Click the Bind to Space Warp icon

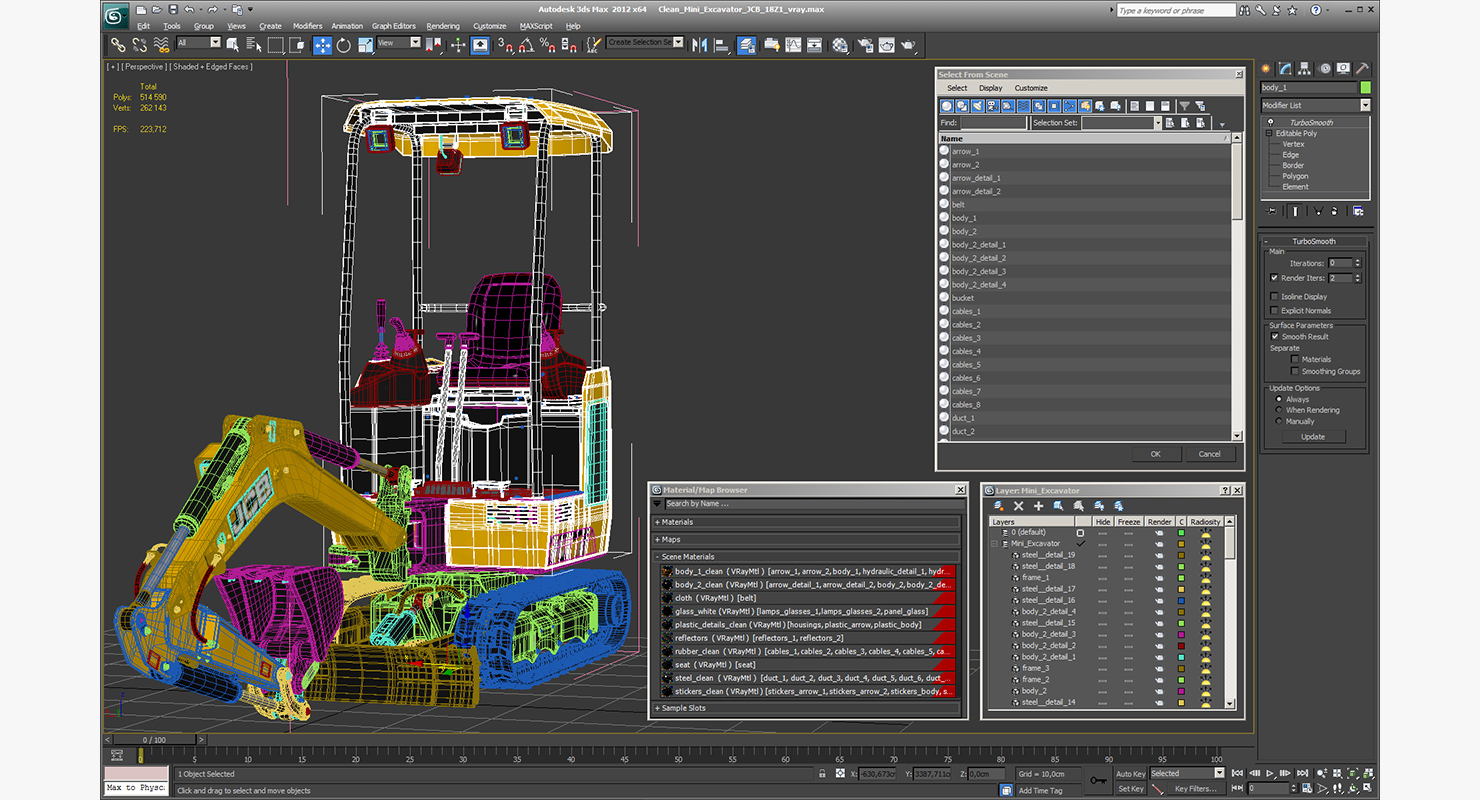pyautogui.click(x=161, y=45)
